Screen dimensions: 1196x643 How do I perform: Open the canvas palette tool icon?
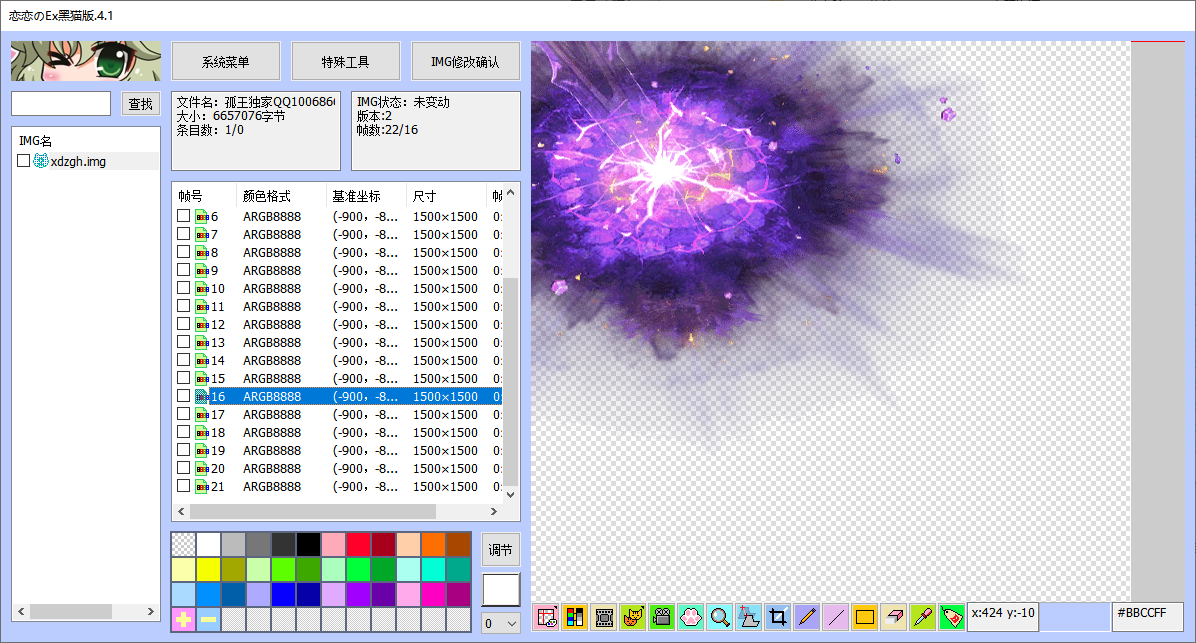546,616
